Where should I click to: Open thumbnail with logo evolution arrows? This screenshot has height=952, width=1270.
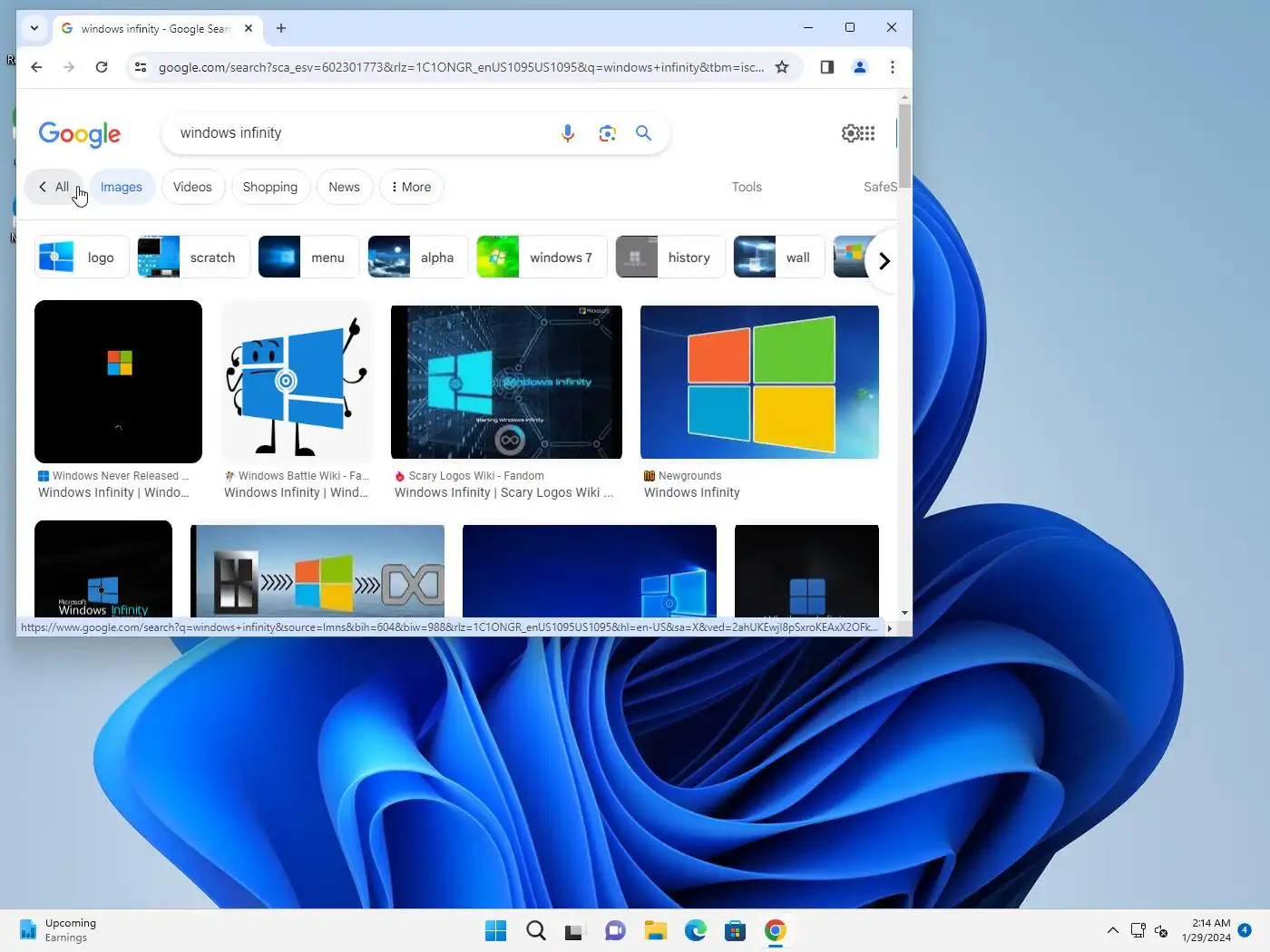pyautogui.click(x=317, y=571)
